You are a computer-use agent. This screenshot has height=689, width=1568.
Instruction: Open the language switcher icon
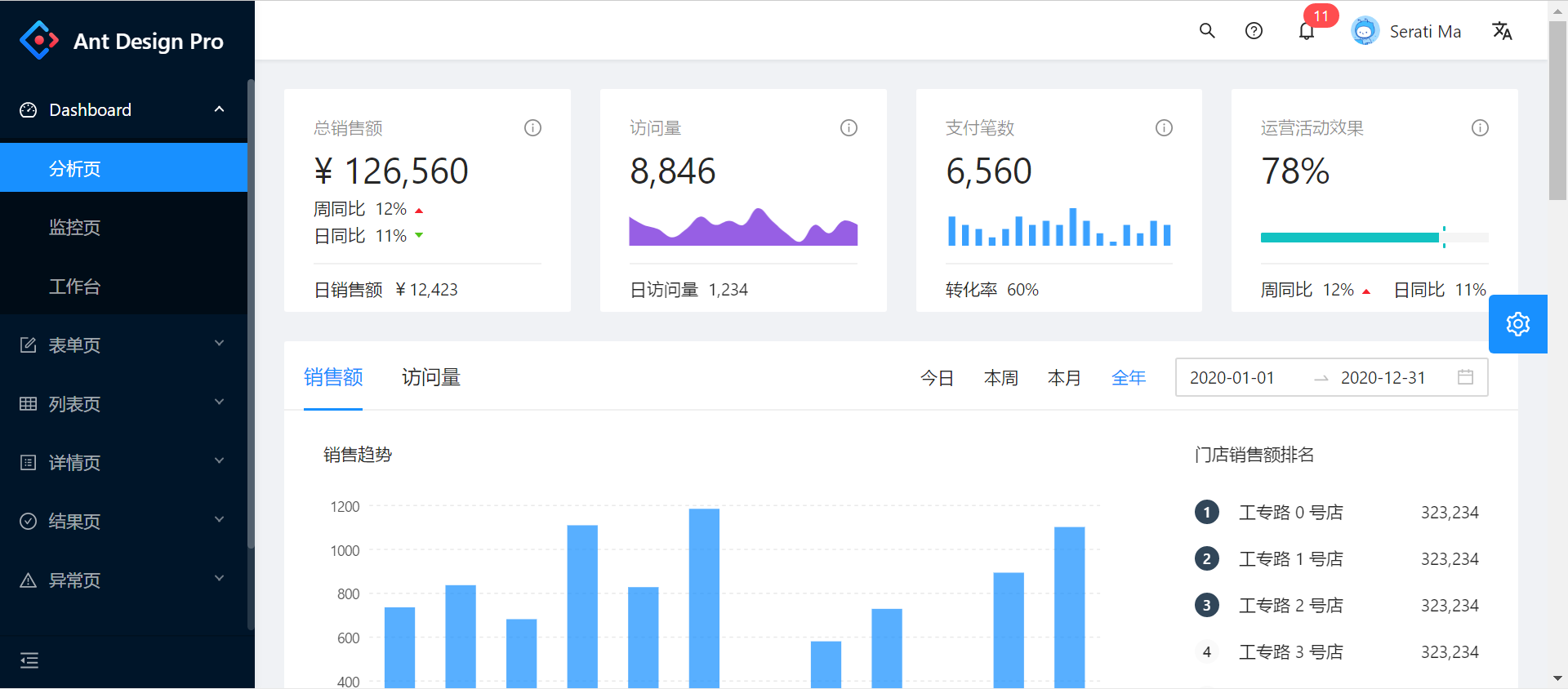(x=1502, y=31)
